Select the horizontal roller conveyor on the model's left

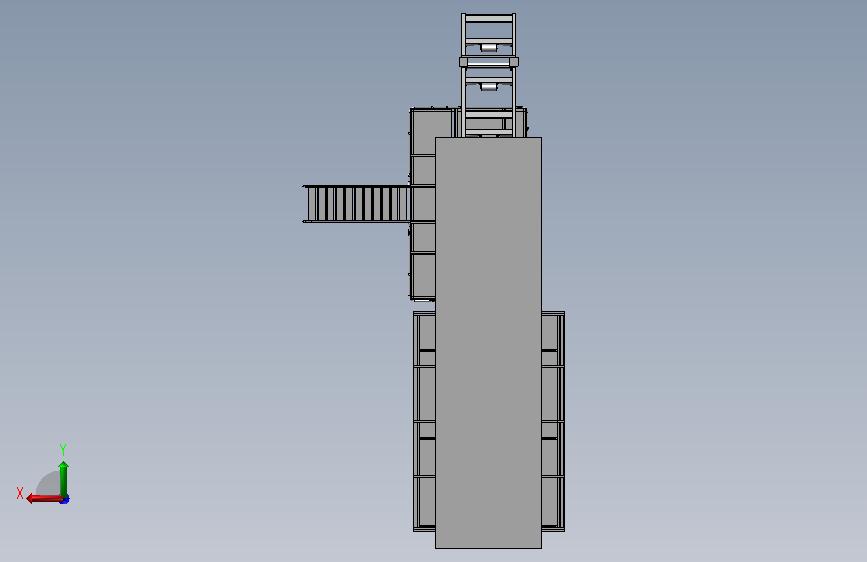[357, 204]
